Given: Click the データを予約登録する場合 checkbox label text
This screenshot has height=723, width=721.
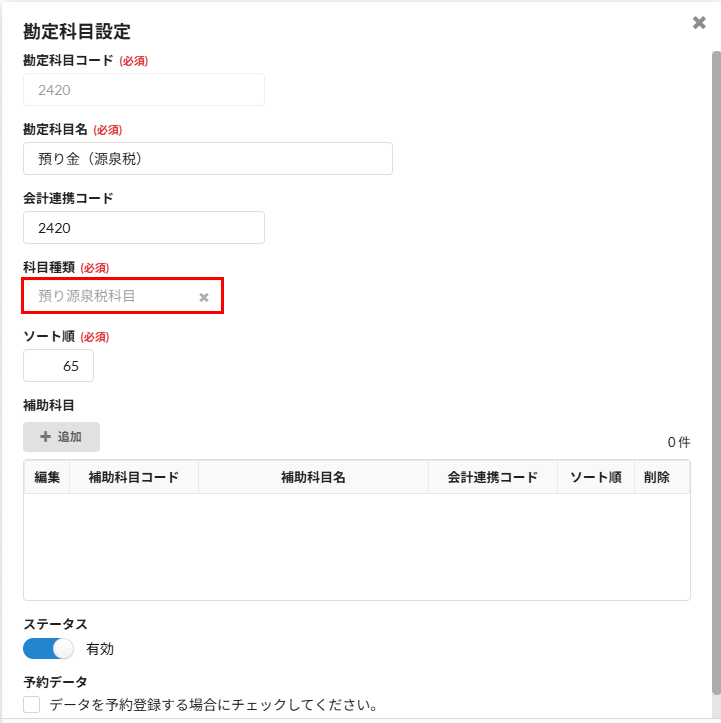Looking at the screenshot, I should coord(213,705).
